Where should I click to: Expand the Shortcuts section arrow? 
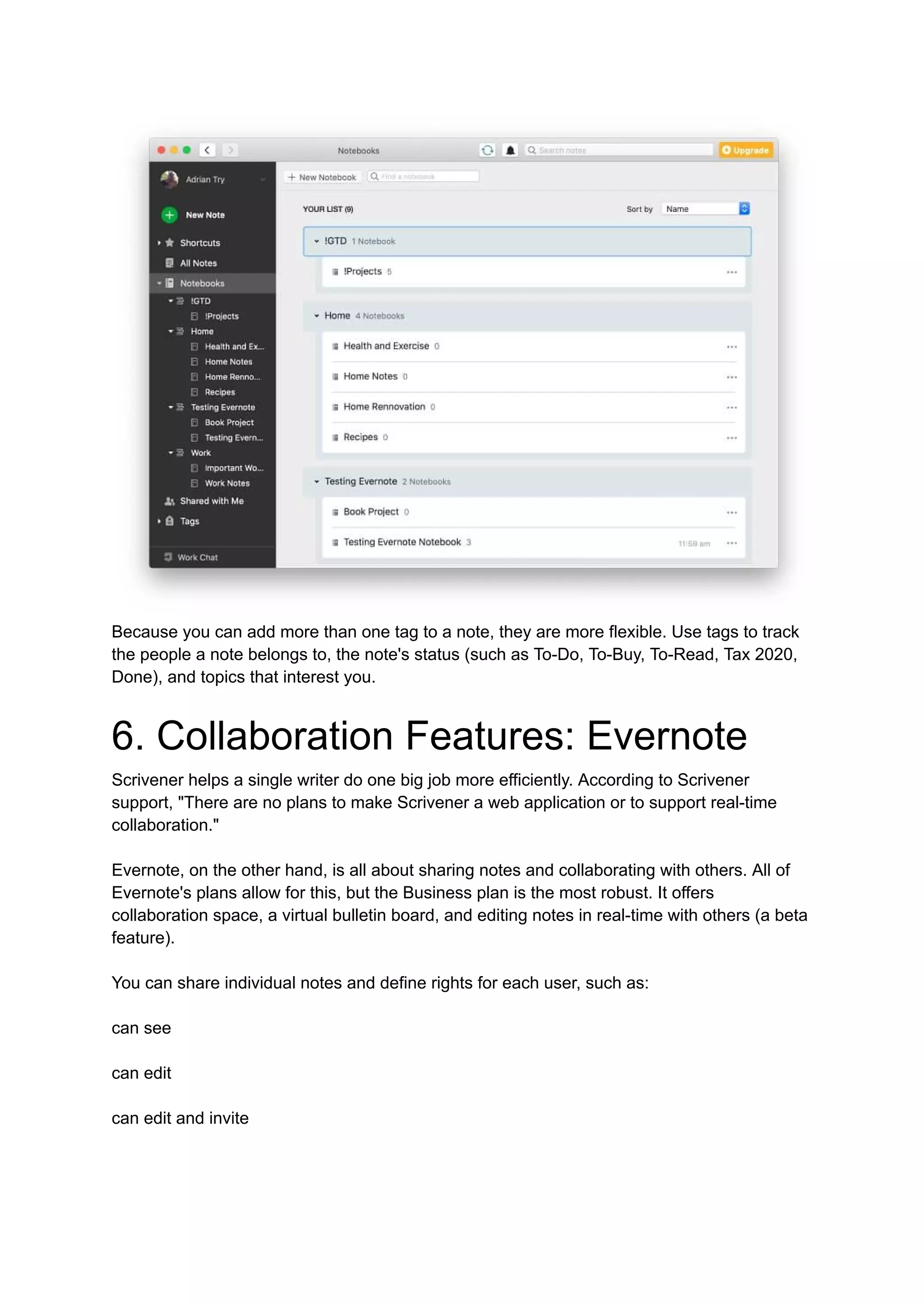[159, 243]
